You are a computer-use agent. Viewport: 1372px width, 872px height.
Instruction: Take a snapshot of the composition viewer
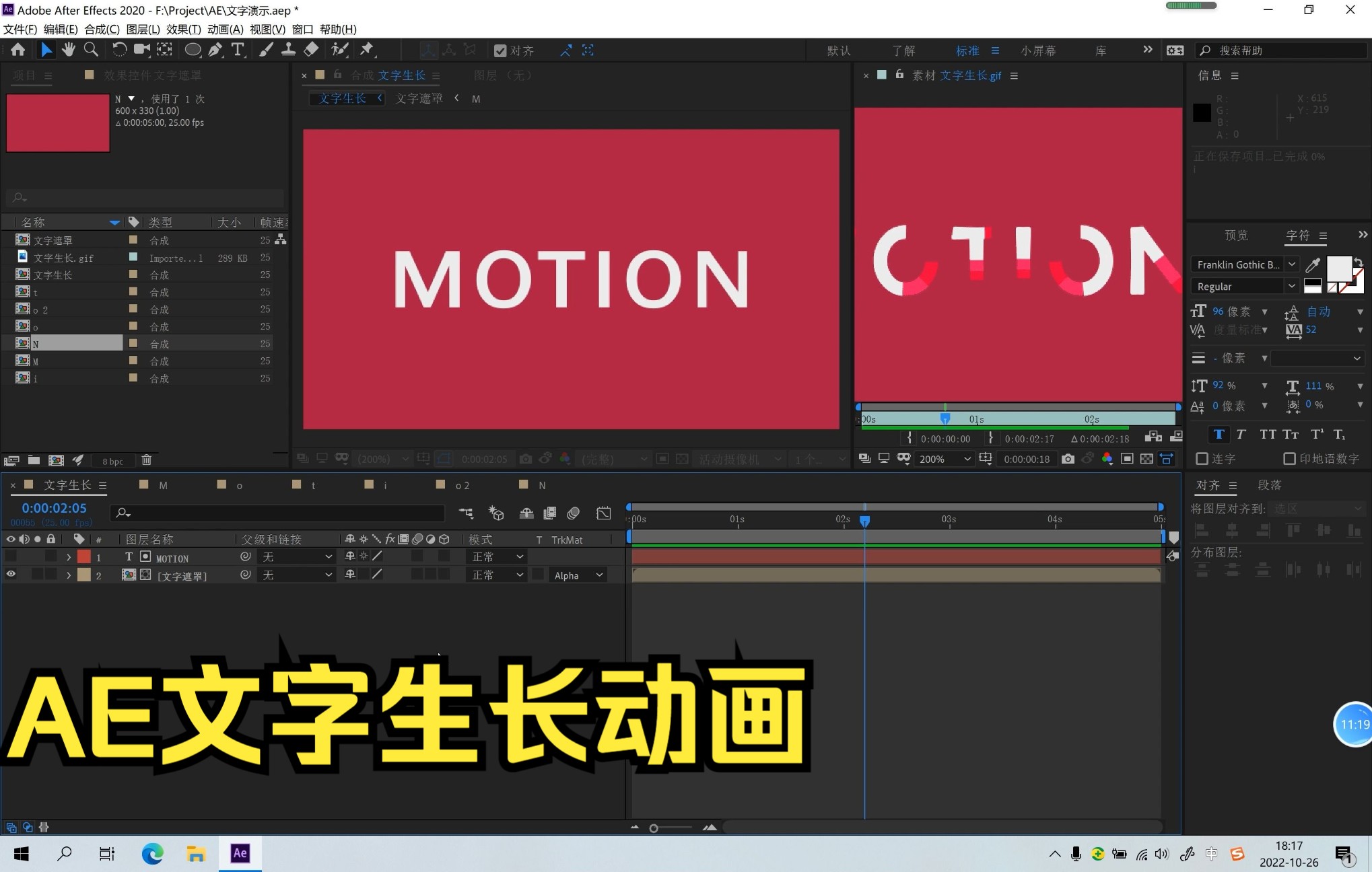[x=526, y=459]
